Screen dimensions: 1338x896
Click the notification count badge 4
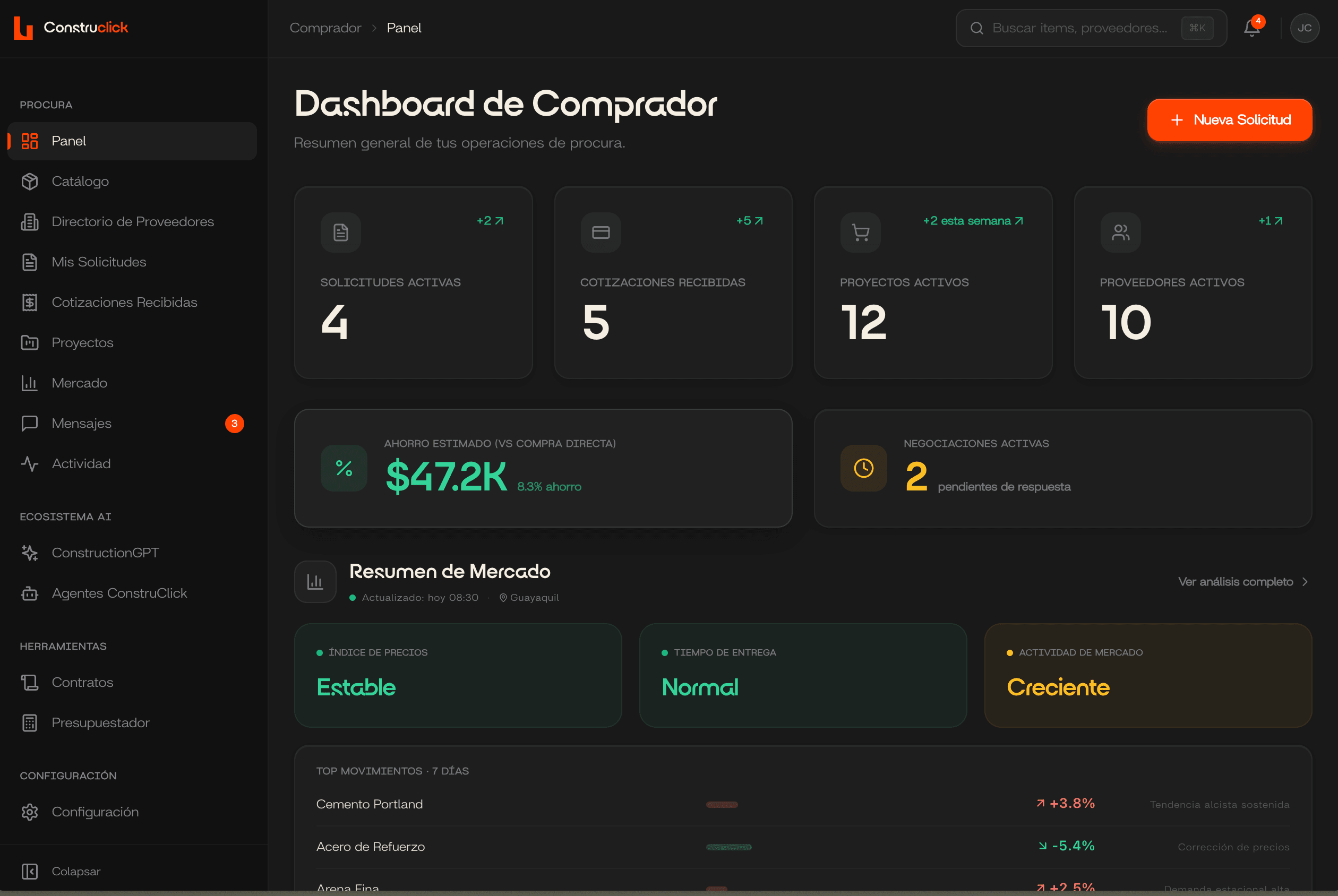point(1257,21)
